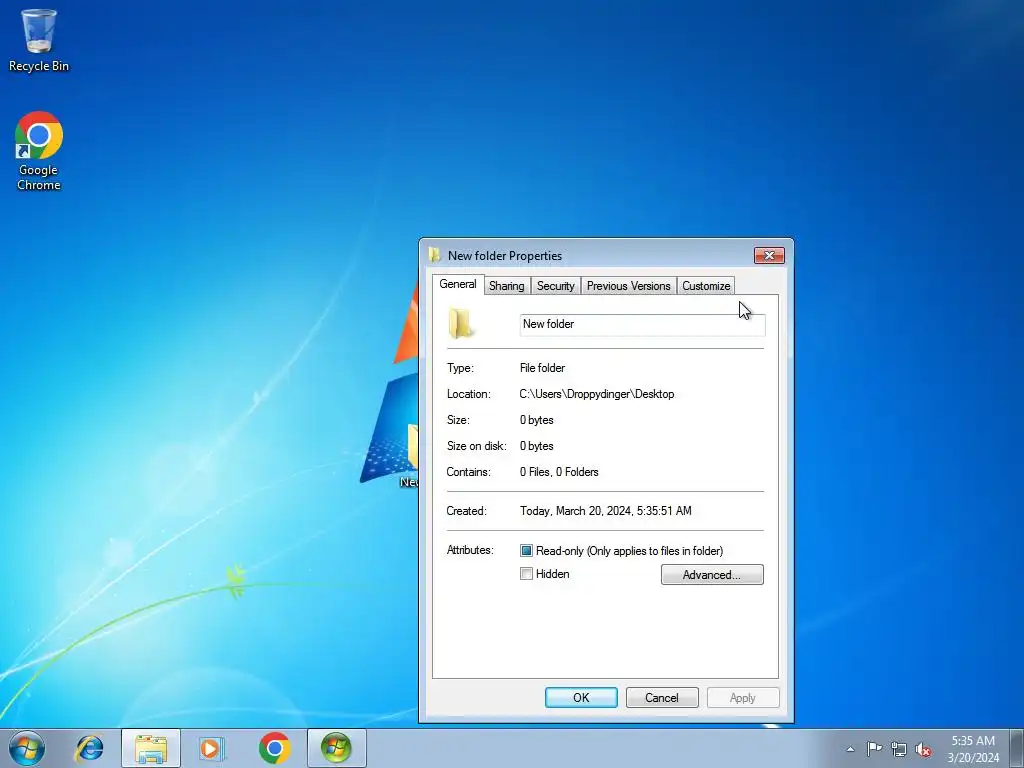Cancel the Properties dialog
Image resolution: width=1024 pixels, height=768 pixels.
[662, 697]
